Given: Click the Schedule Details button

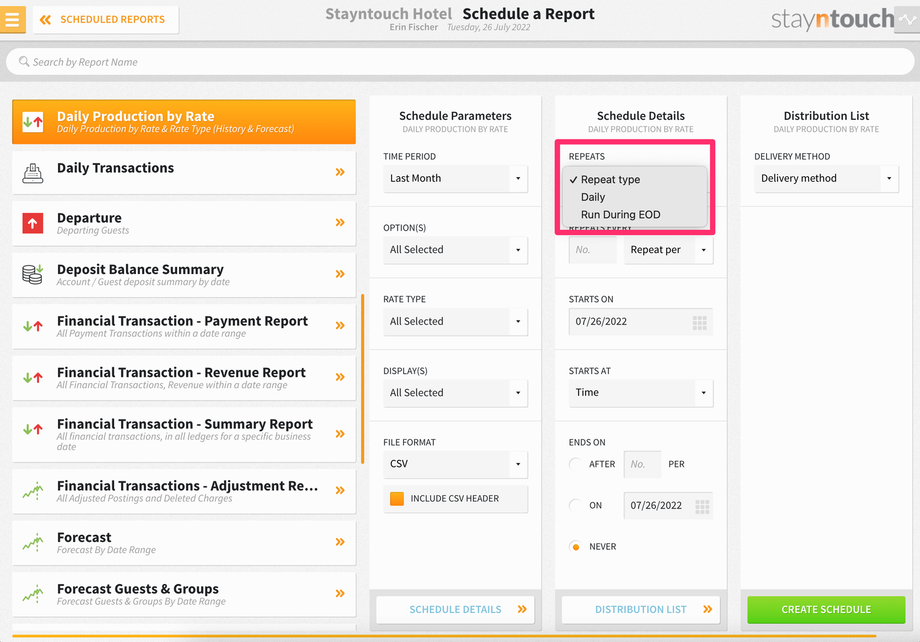Looking at the screenshot, I should pos(455,610).
